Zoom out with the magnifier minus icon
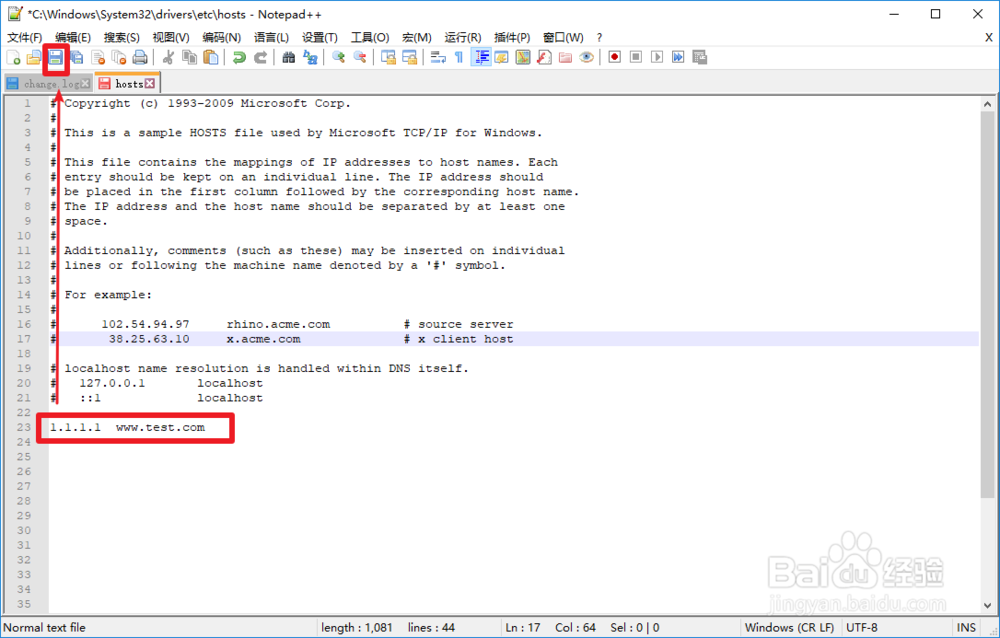This screenshot has height=638, width=1000. 360,57
